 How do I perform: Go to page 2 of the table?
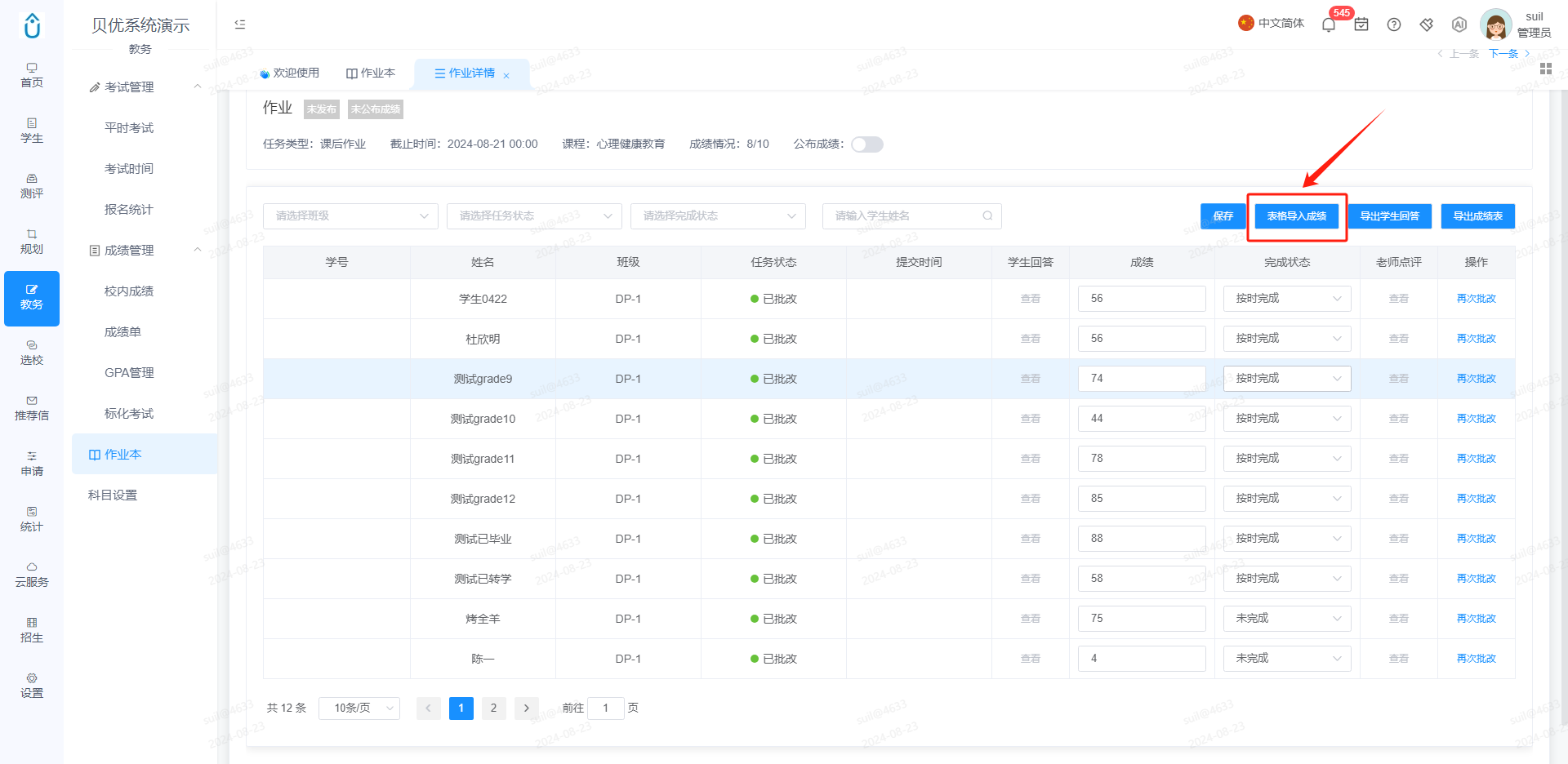(493, 708)
